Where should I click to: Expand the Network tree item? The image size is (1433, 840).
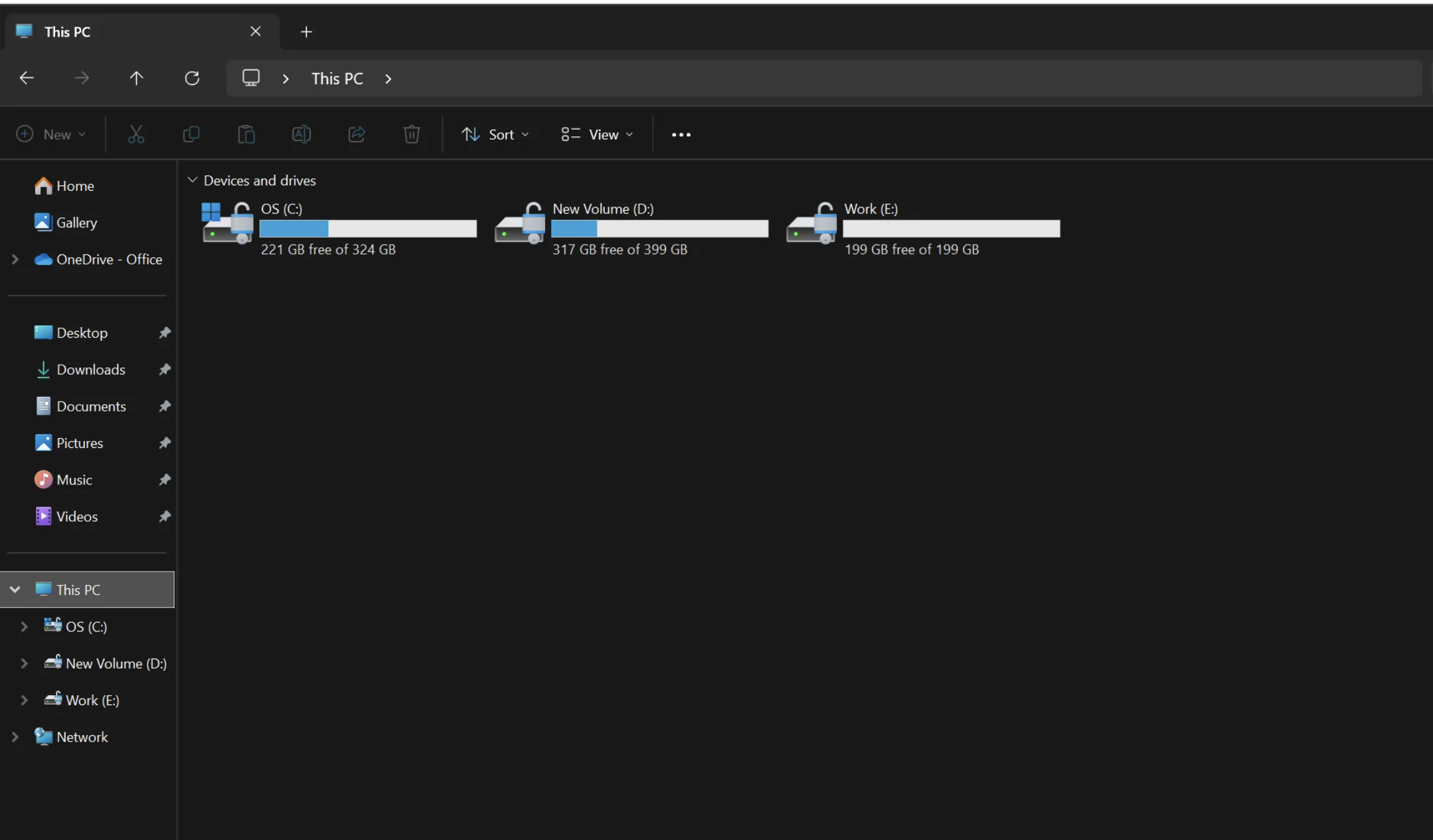coord(15,736)
